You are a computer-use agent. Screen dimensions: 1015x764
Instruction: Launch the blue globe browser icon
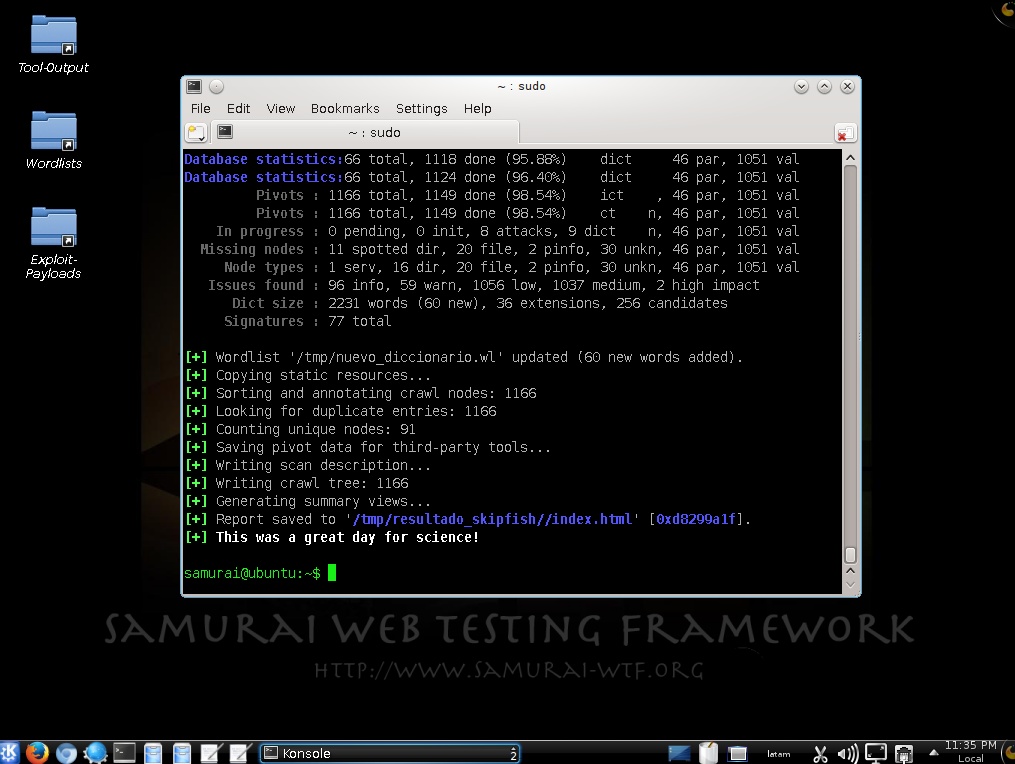[95, 753]
